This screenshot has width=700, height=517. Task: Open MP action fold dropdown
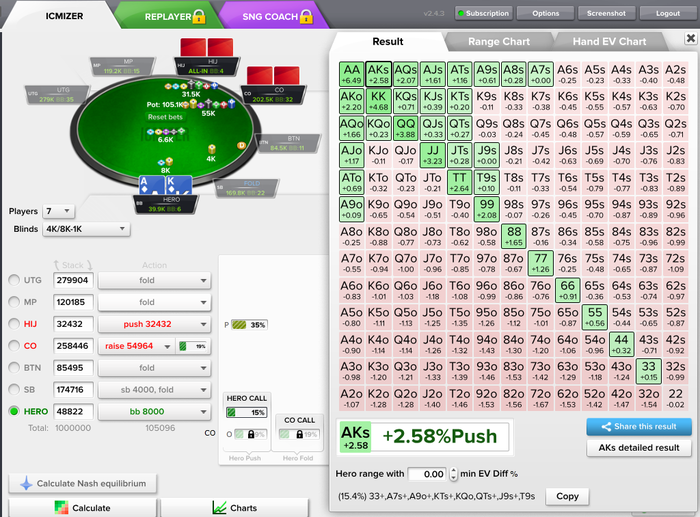[154, 302]
